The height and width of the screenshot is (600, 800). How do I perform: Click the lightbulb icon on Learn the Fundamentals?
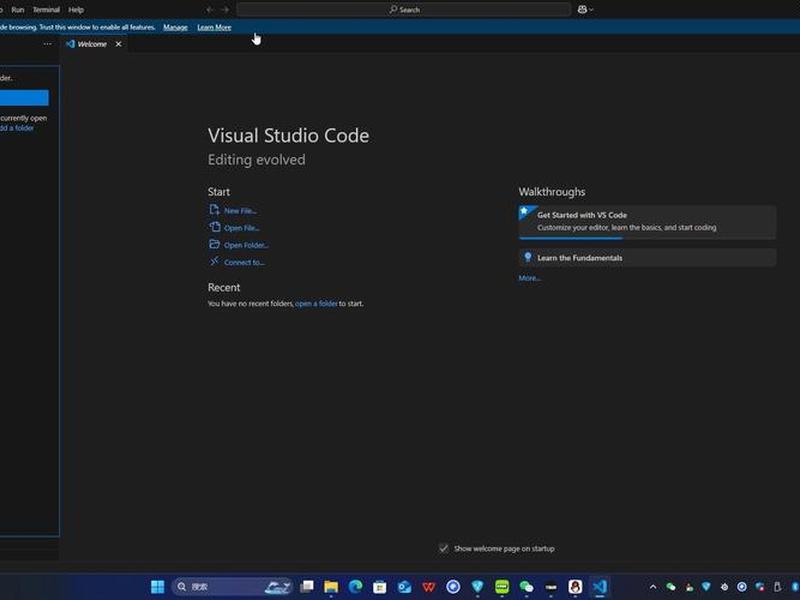[528, 257]
